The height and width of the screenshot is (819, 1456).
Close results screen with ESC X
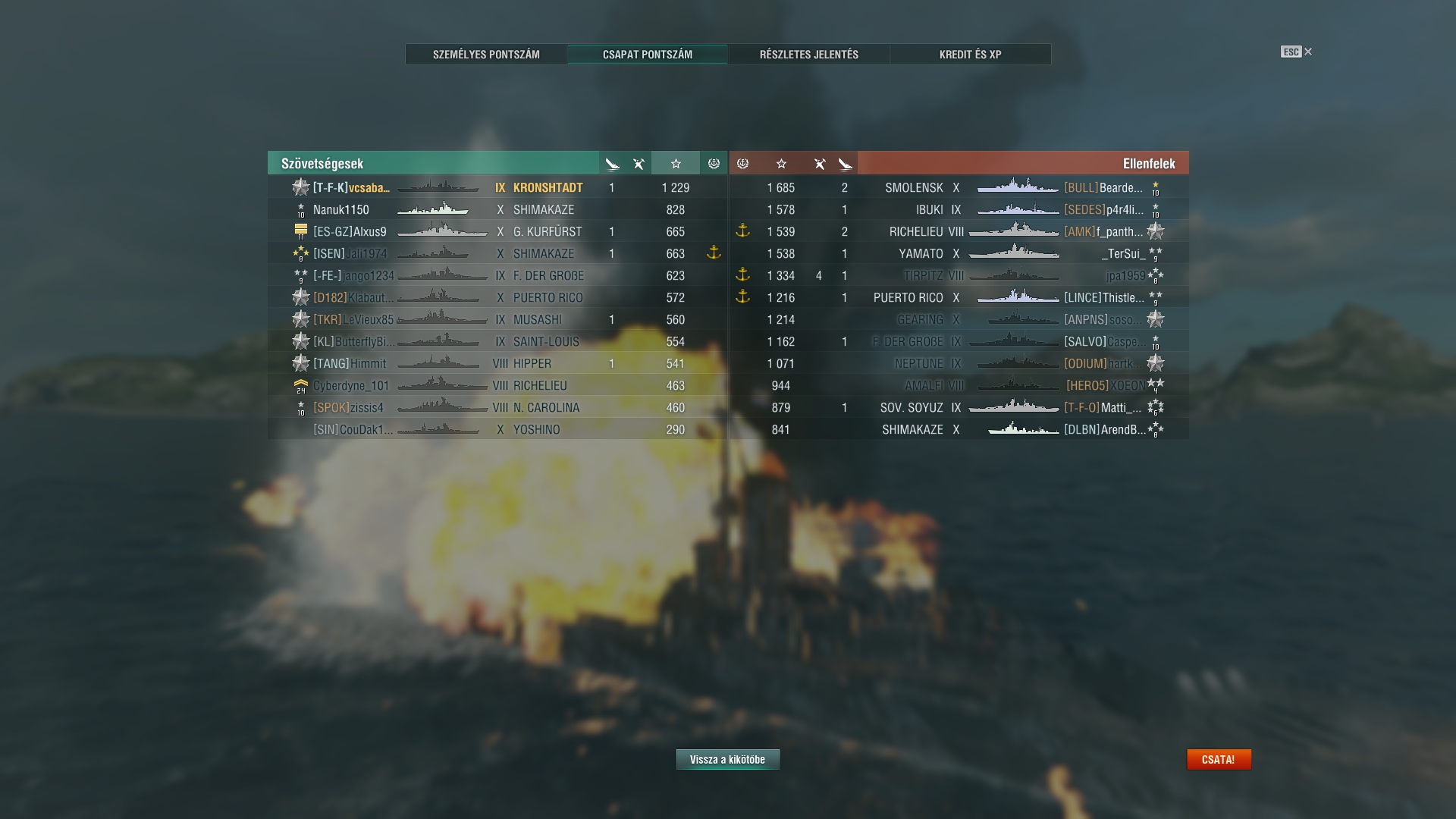pyautogui.click(x=1297, y=52)
